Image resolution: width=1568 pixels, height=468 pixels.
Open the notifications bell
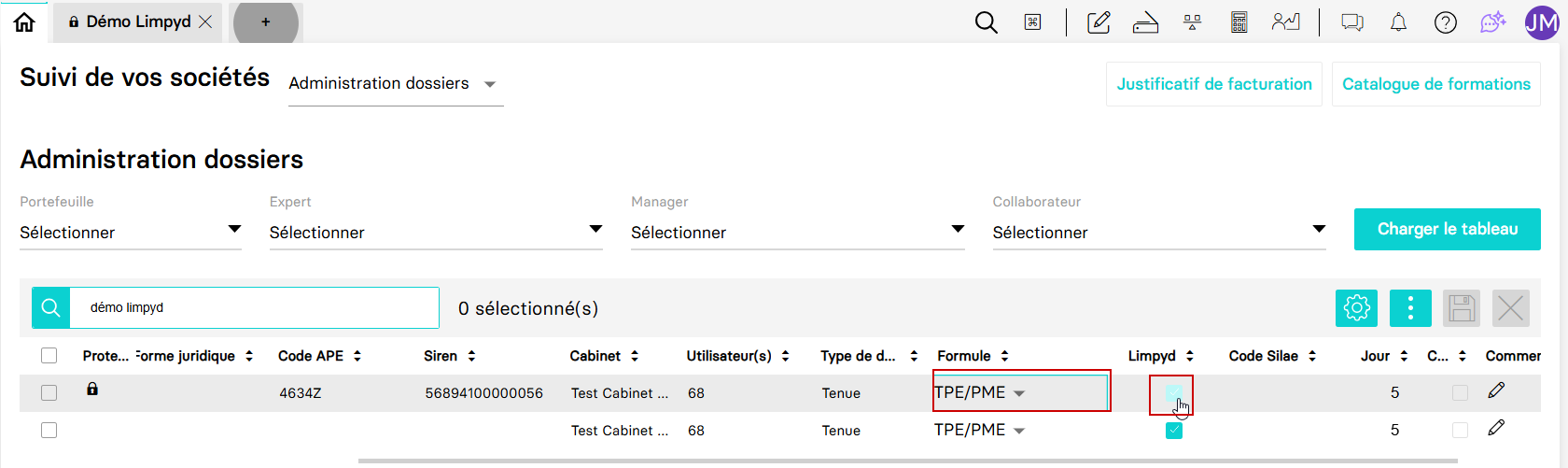click(1398, 21)
